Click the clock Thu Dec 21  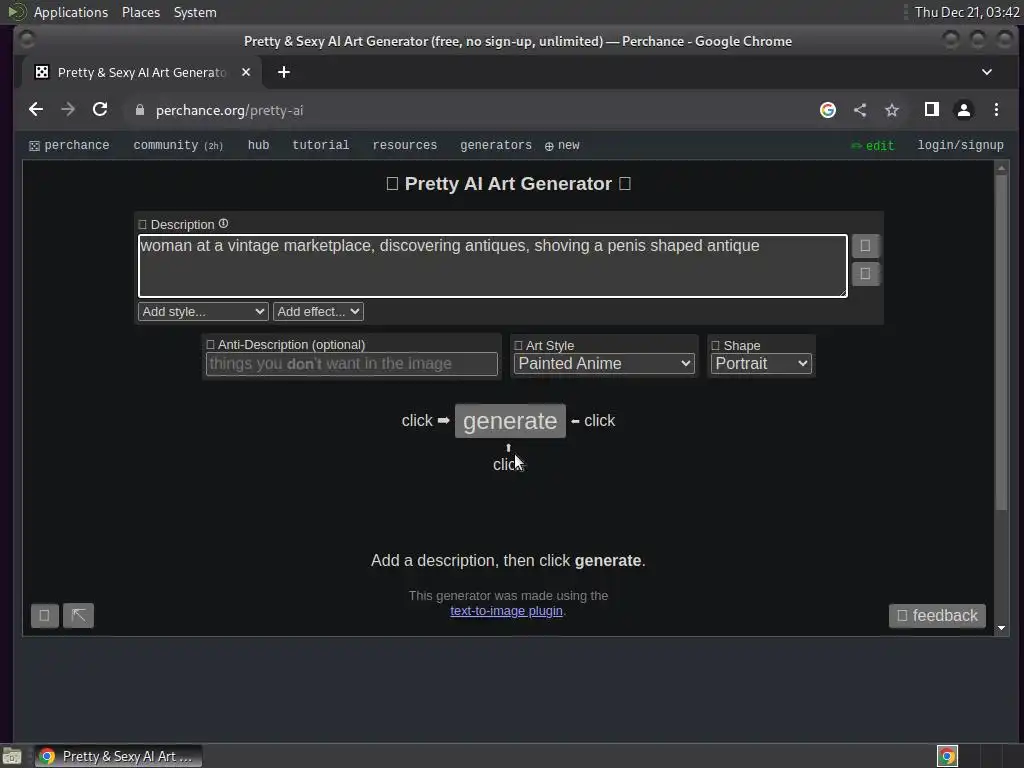(967, 12)
